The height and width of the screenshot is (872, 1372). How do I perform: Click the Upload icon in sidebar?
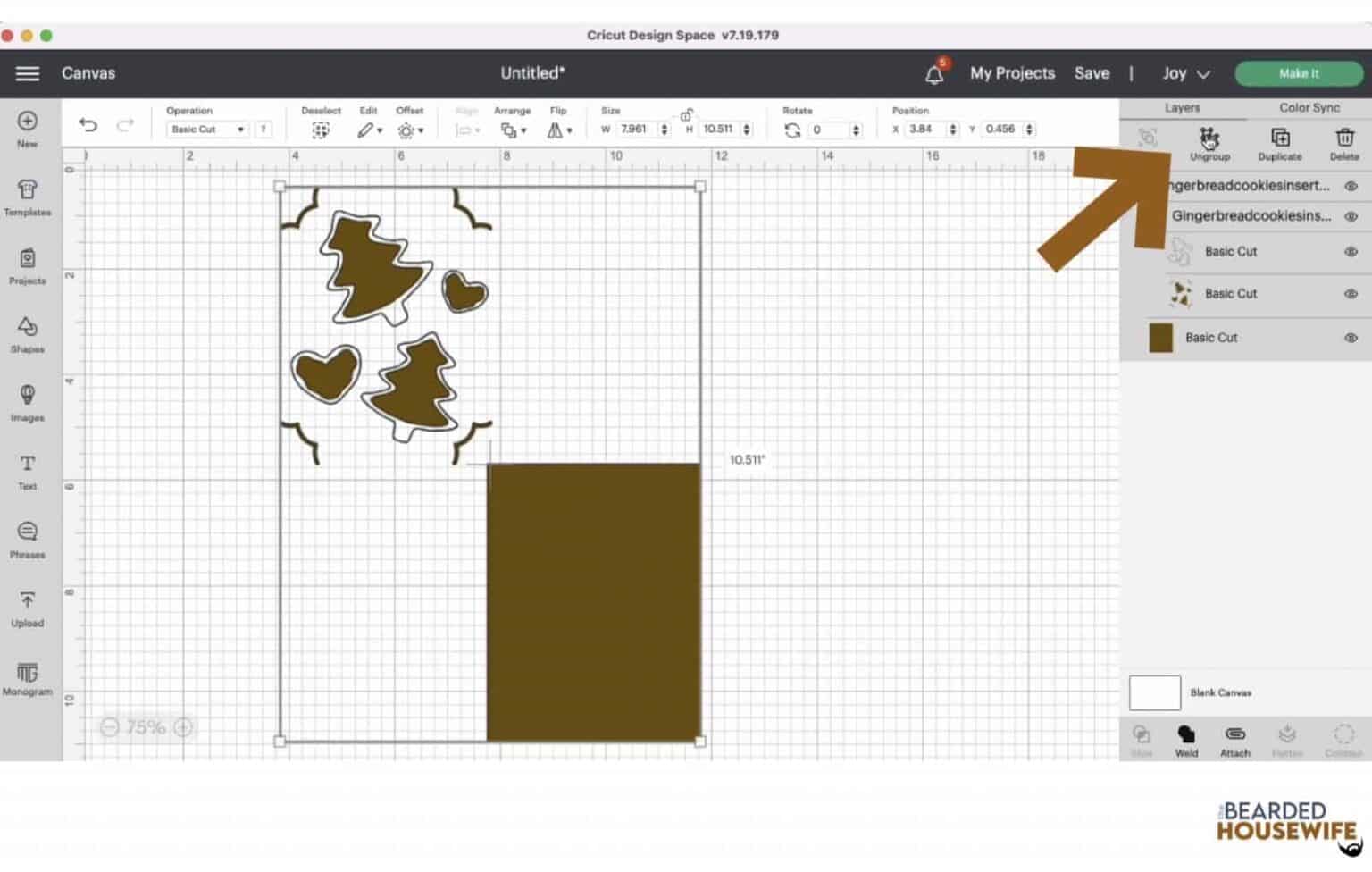(x=27, y=608)
